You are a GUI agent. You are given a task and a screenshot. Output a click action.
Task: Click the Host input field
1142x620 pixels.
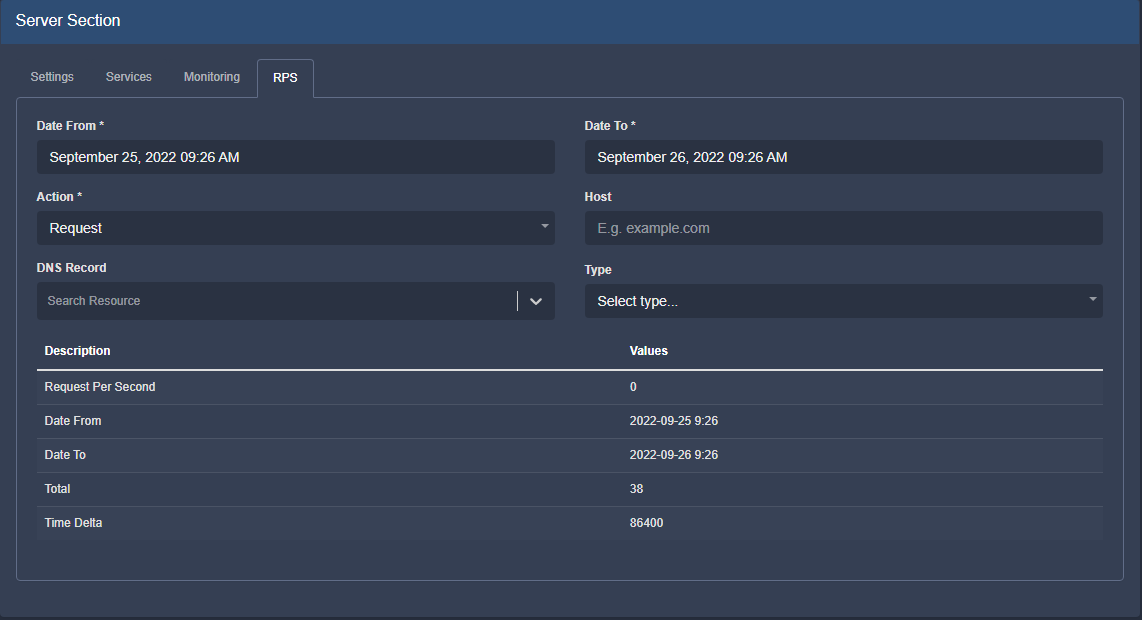click(x=843, y=228)
